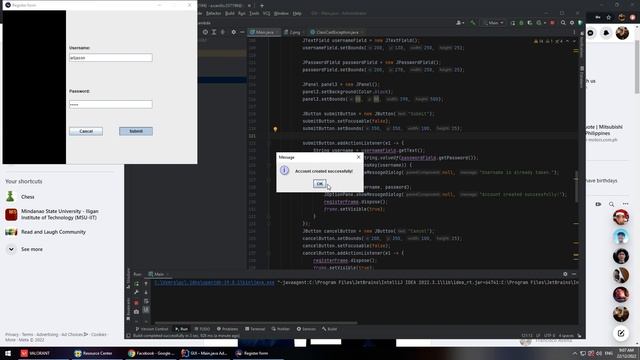Viewport: 640px width, 360px height.
Task: Open the Main.java editor tab
Action: (263, 32)
